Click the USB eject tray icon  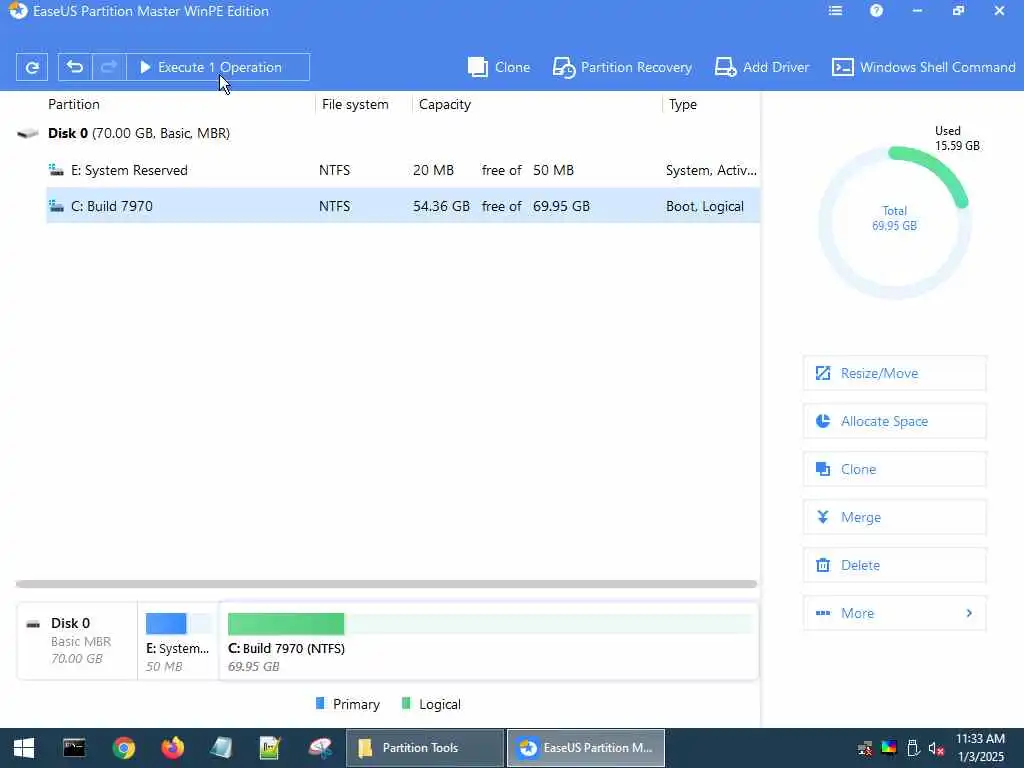913,748
